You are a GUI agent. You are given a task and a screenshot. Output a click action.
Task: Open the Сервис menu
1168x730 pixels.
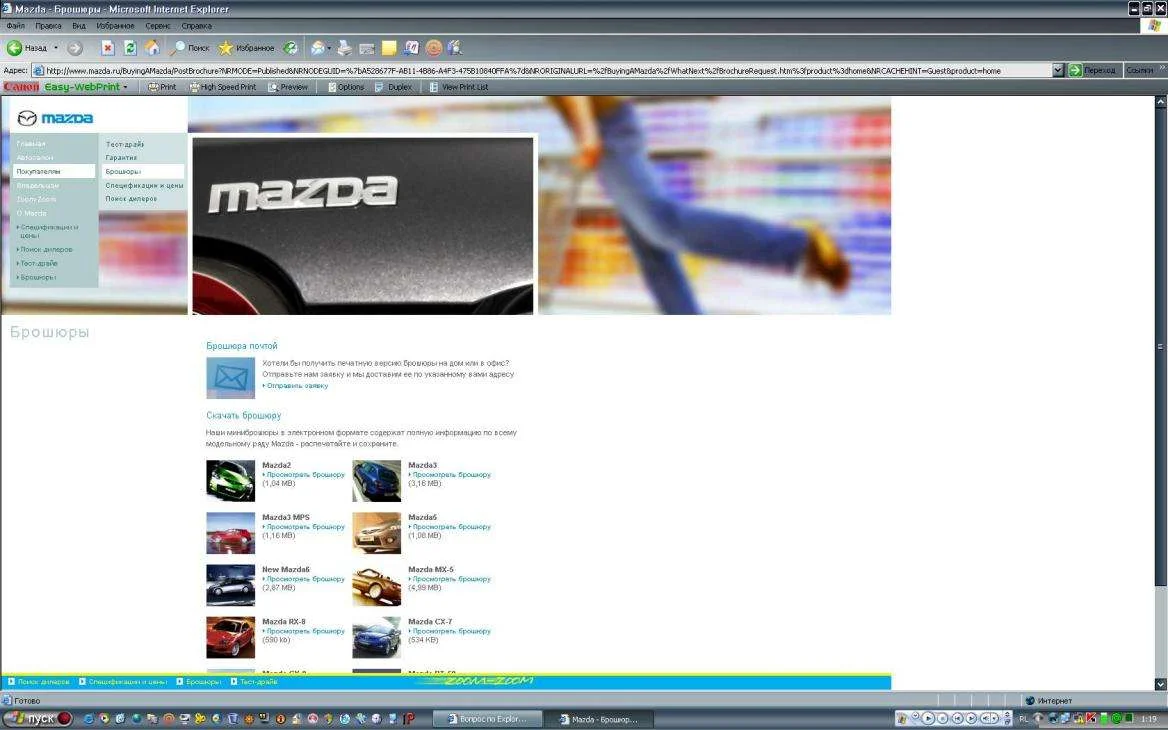coord(158,25)
